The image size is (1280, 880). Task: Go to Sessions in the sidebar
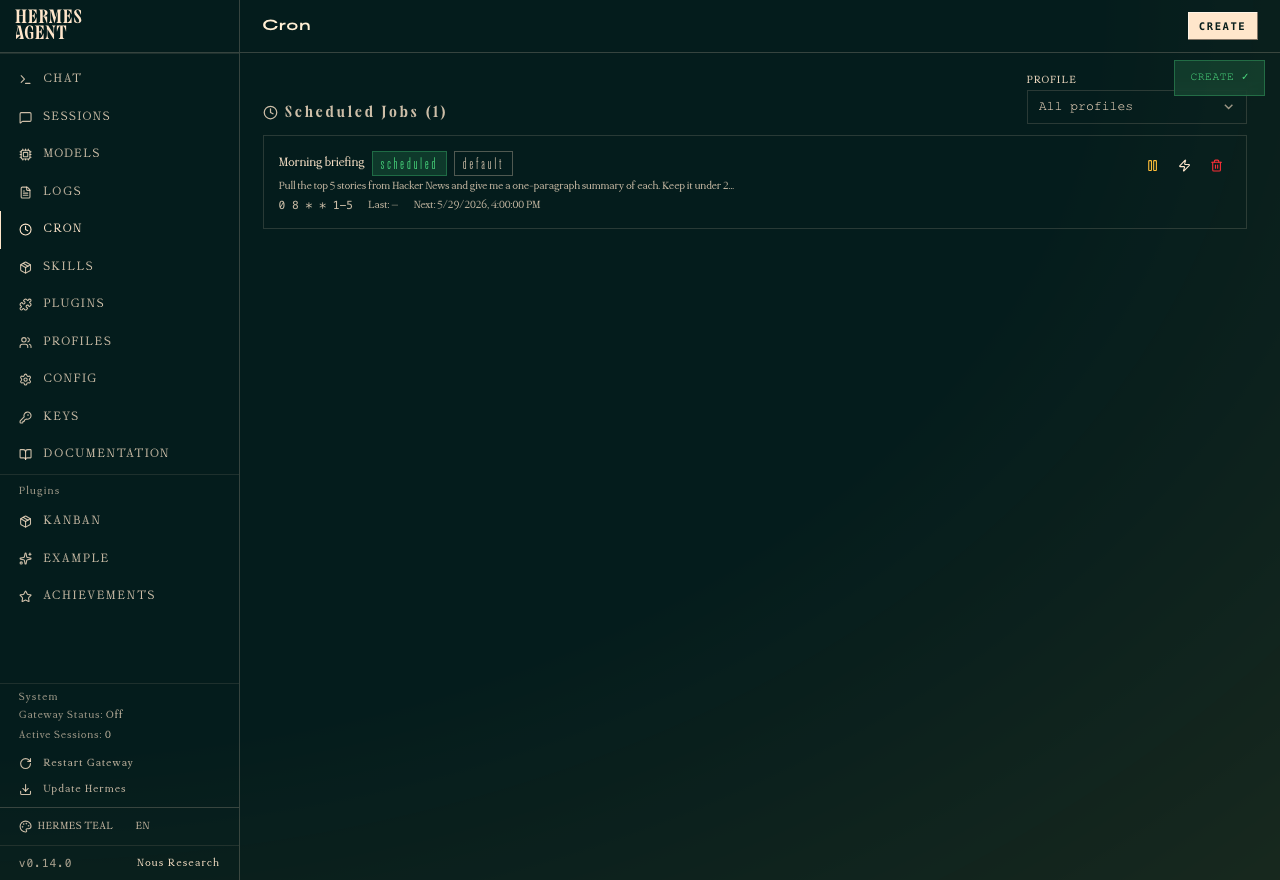click(x=119, y=116)
